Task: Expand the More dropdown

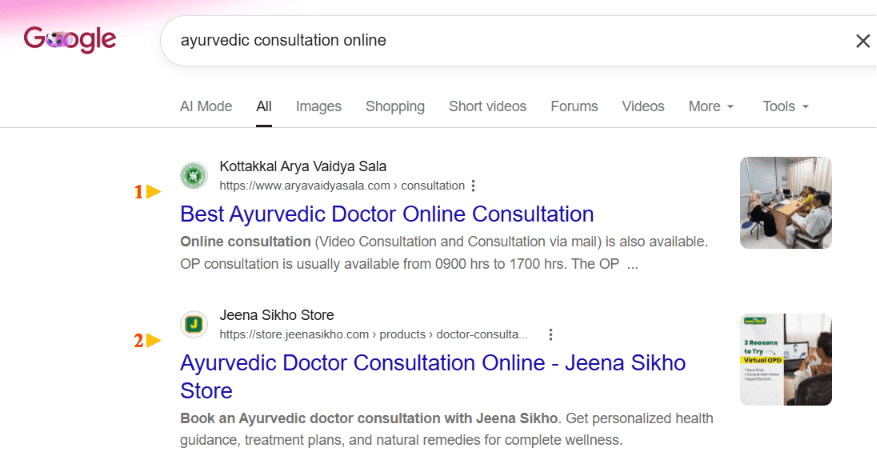Action: coord(711,106)
